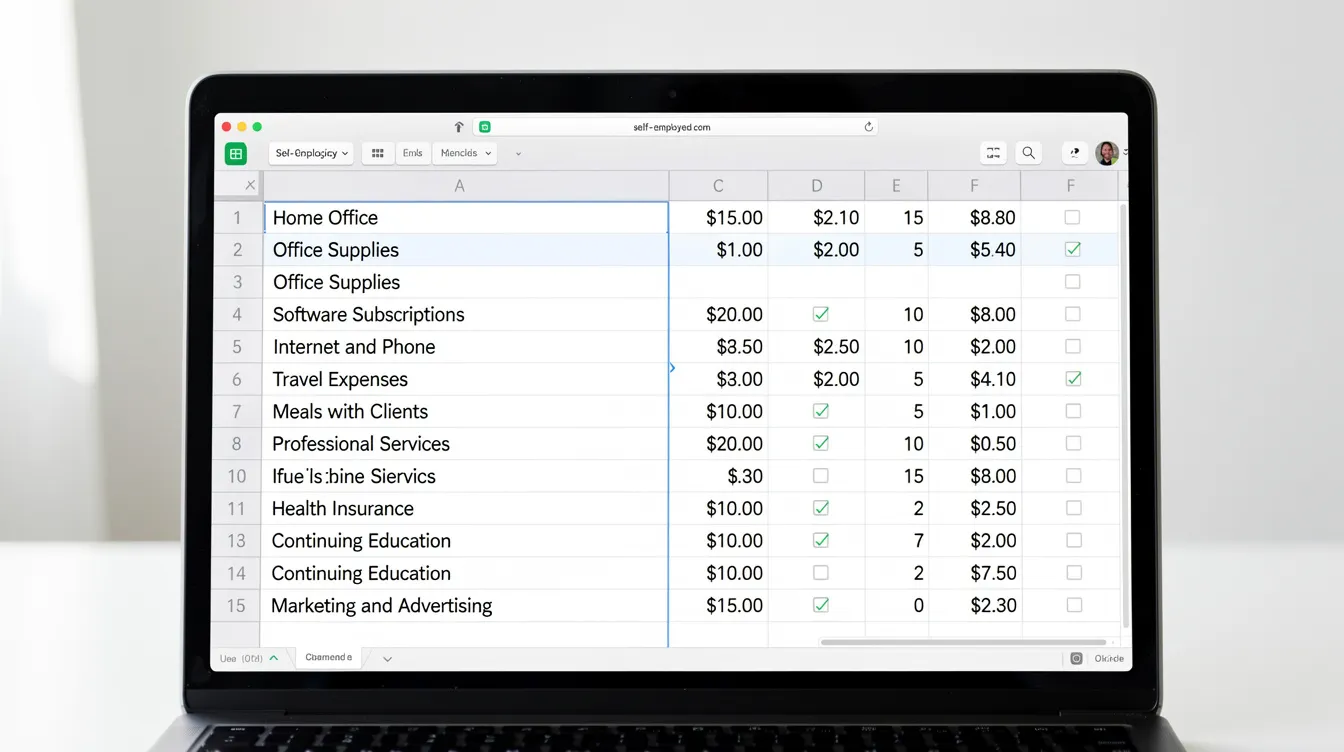Select the Home Office cell
The image size is (1344, 752).
pyautogui.click(x=466, y=217)
